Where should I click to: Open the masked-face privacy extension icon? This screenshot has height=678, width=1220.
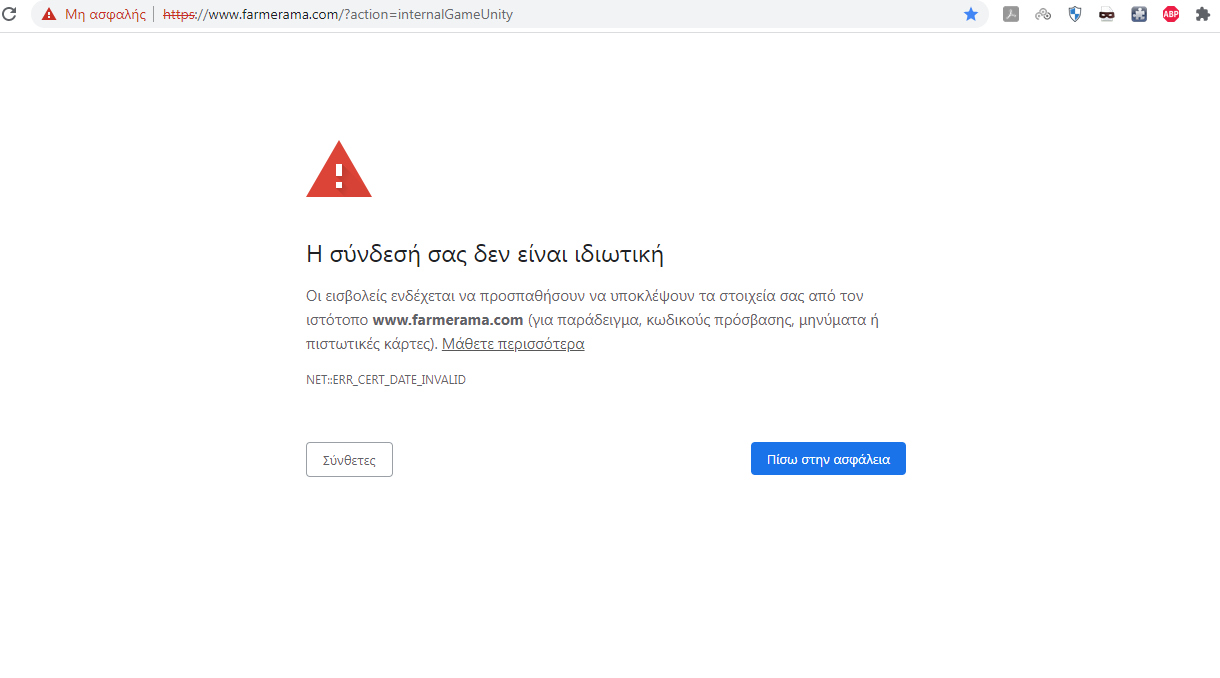click(x=1107, y=14)
